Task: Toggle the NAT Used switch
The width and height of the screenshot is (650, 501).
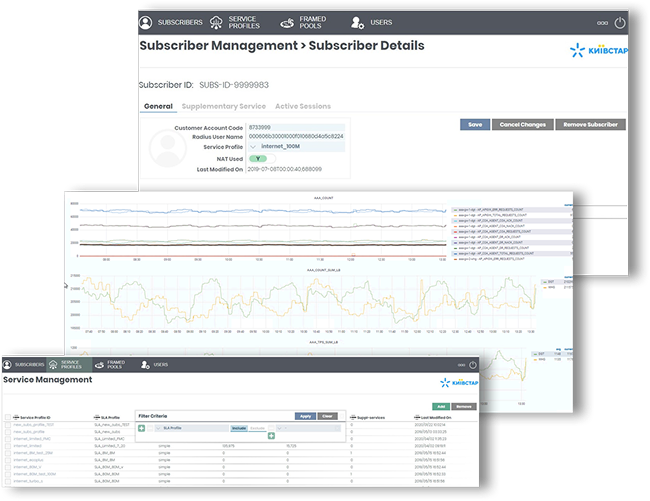Action: (258, 158)
